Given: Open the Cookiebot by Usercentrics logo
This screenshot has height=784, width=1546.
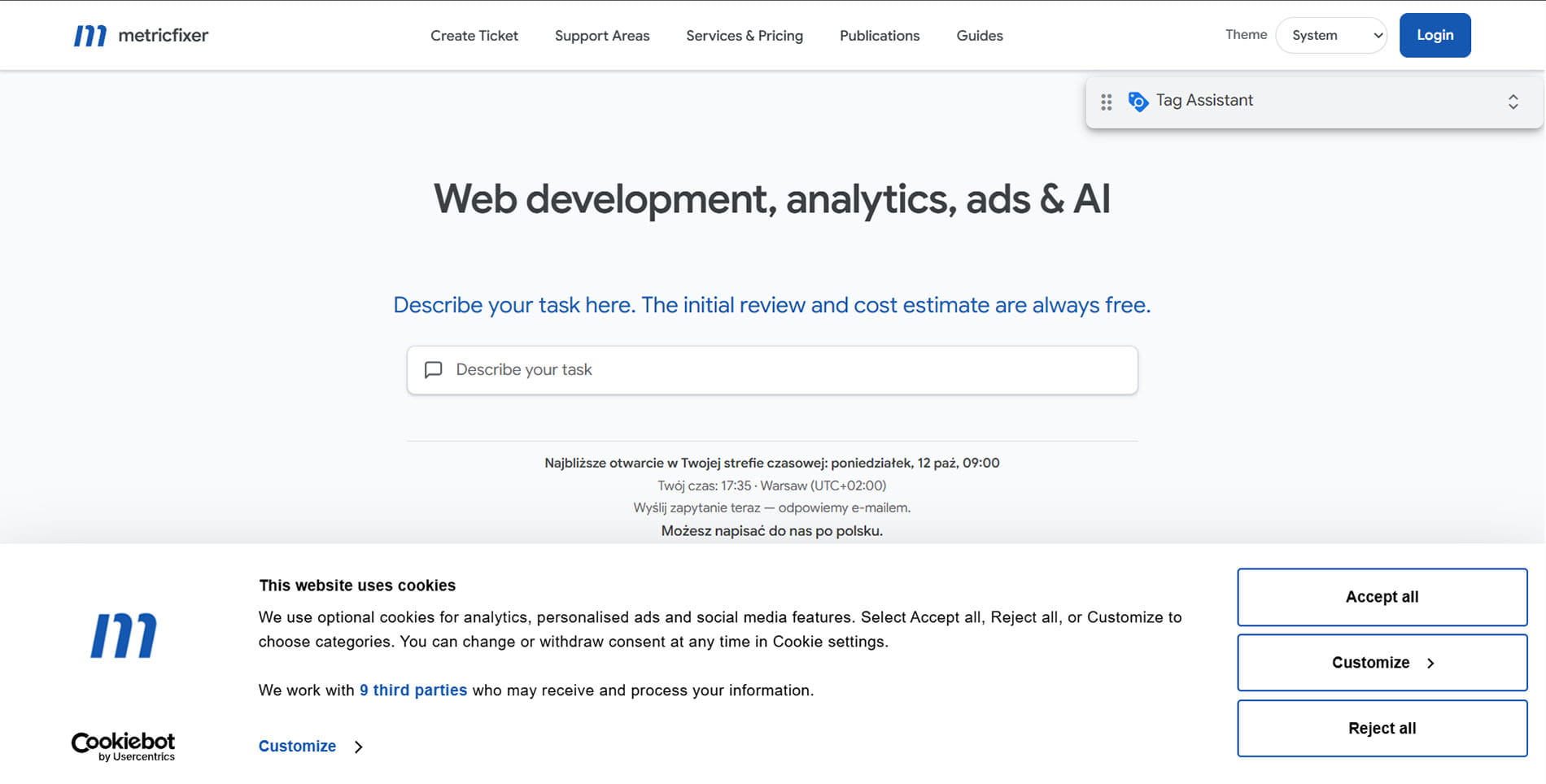Looking at the screenshot, I should 124,746.
